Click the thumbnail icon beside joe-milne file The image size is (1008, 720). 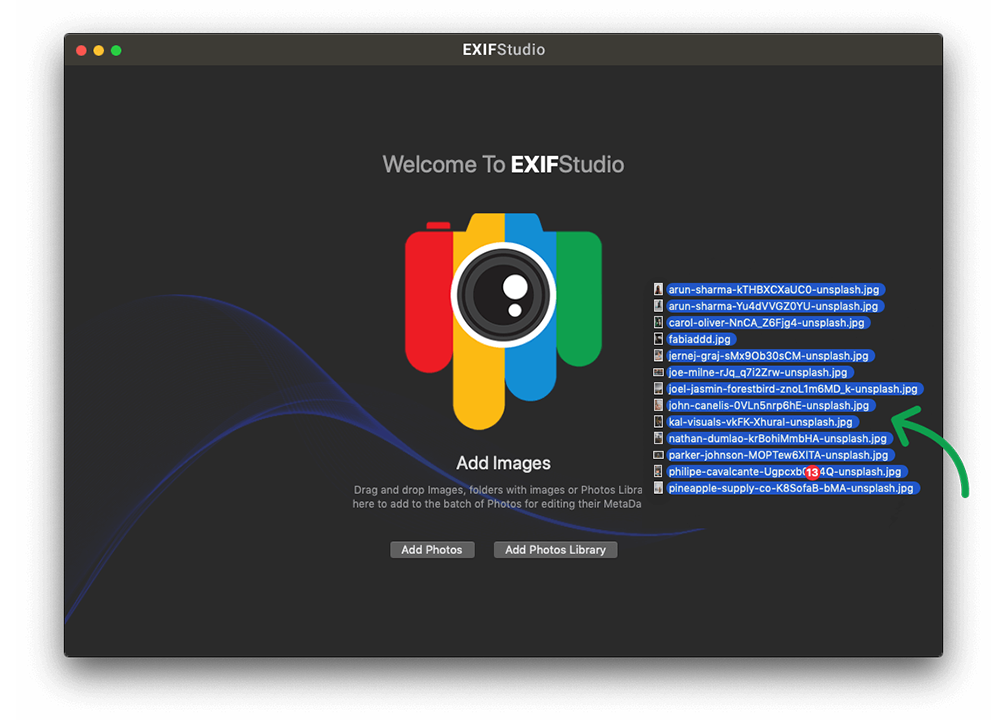point(658,372)
